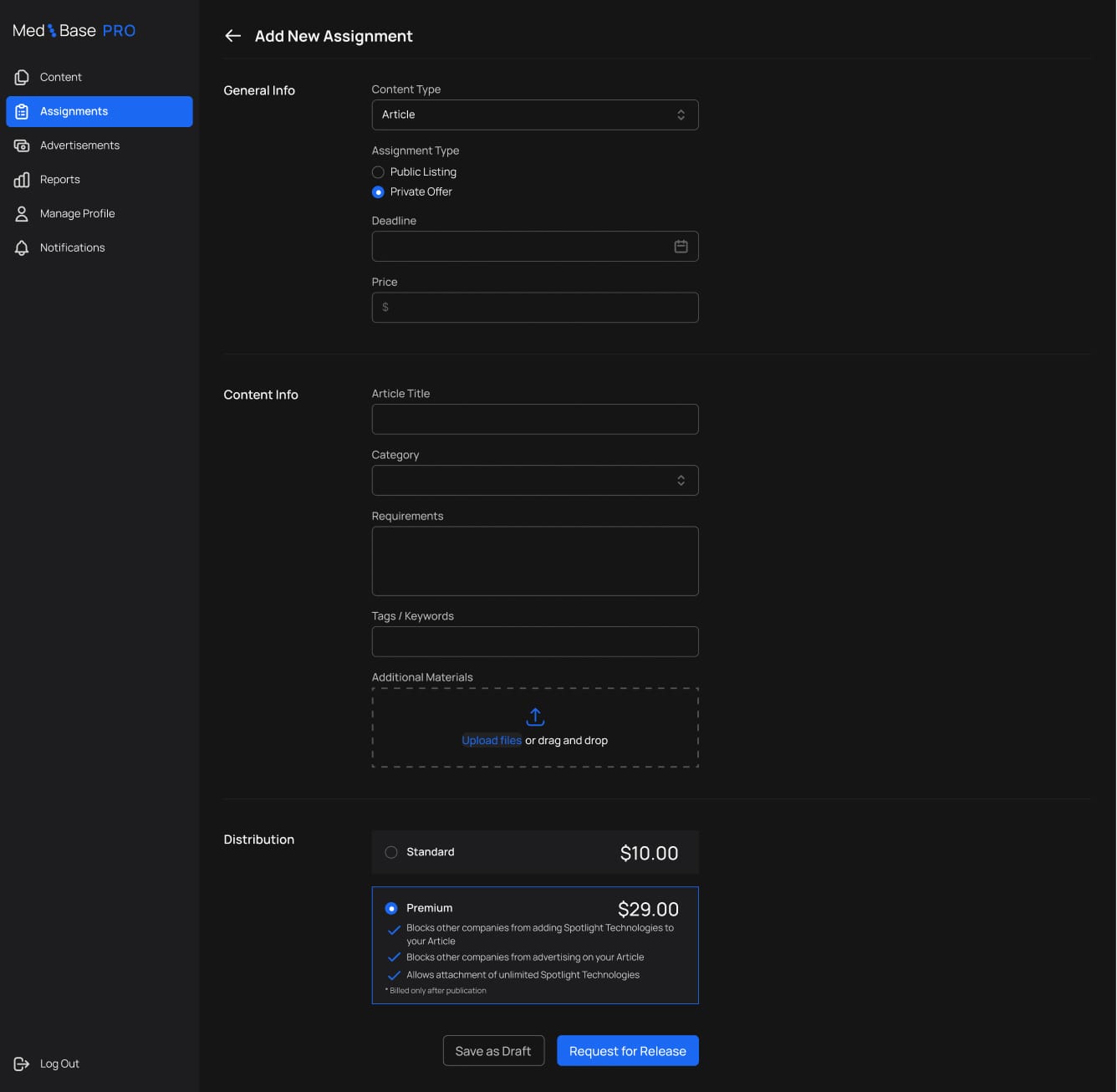The width and height of the screenshot is (1117, 1092).
Task: Open the Category dropdown
Action: click(535, 481)
